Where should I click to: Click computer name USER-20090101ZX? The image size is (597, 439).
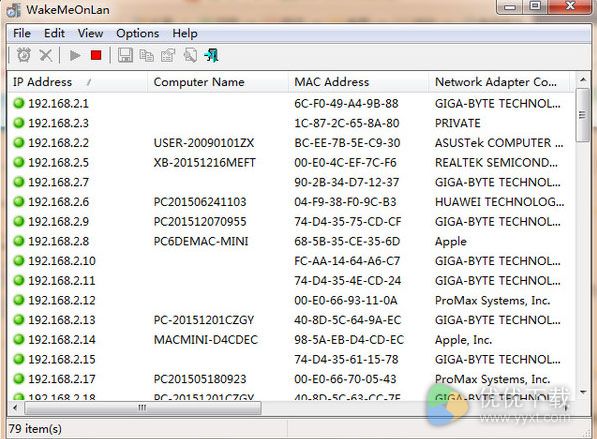click(x=204, y=143)
